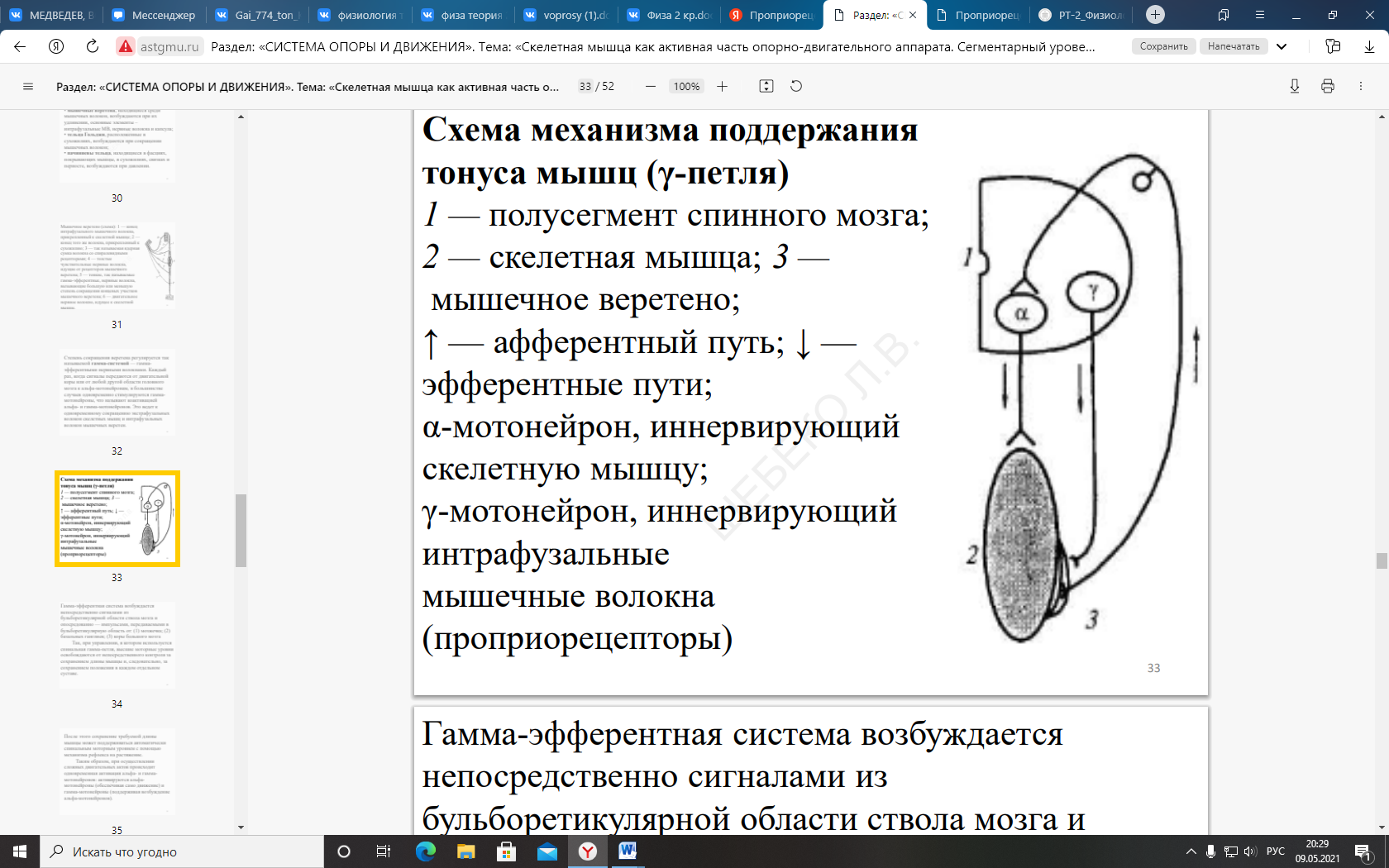Image resolution: width=1389 pixels, height=868 pixels.
Task: Rotate the document with the rotate icon
Action: [x=796, y=86]
